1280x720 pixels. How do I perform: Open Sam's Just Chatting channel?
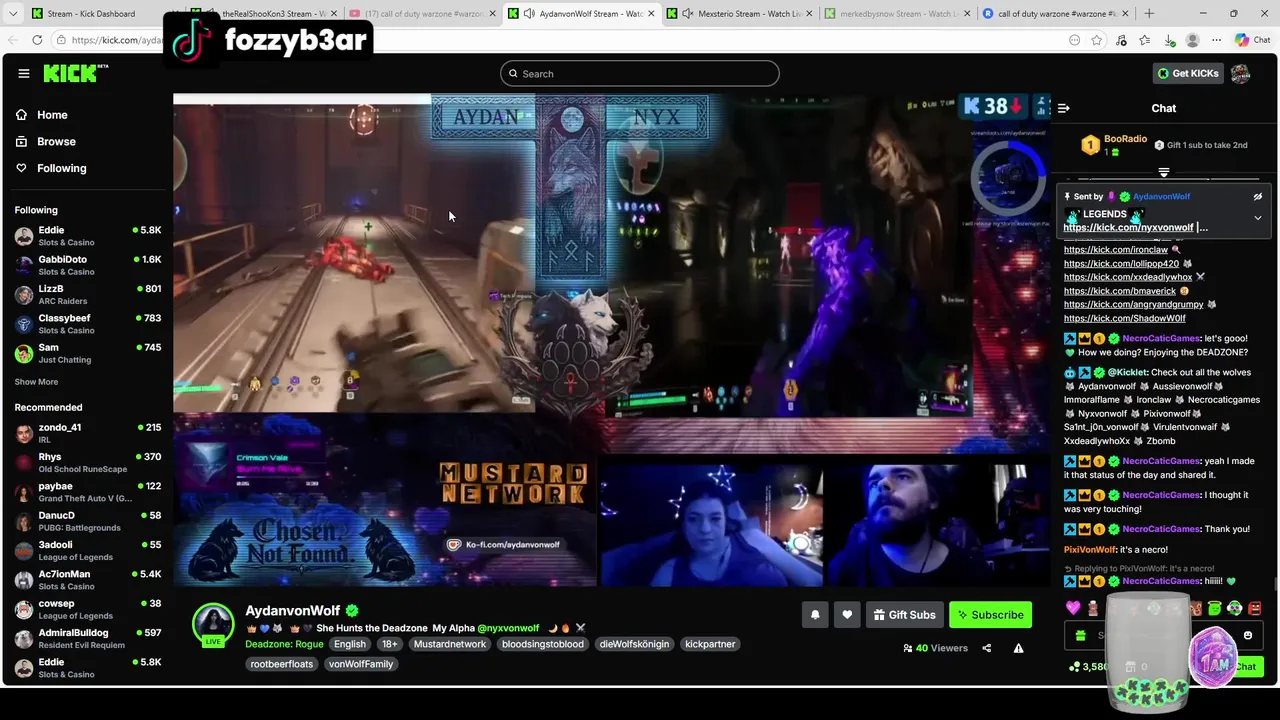87,353
